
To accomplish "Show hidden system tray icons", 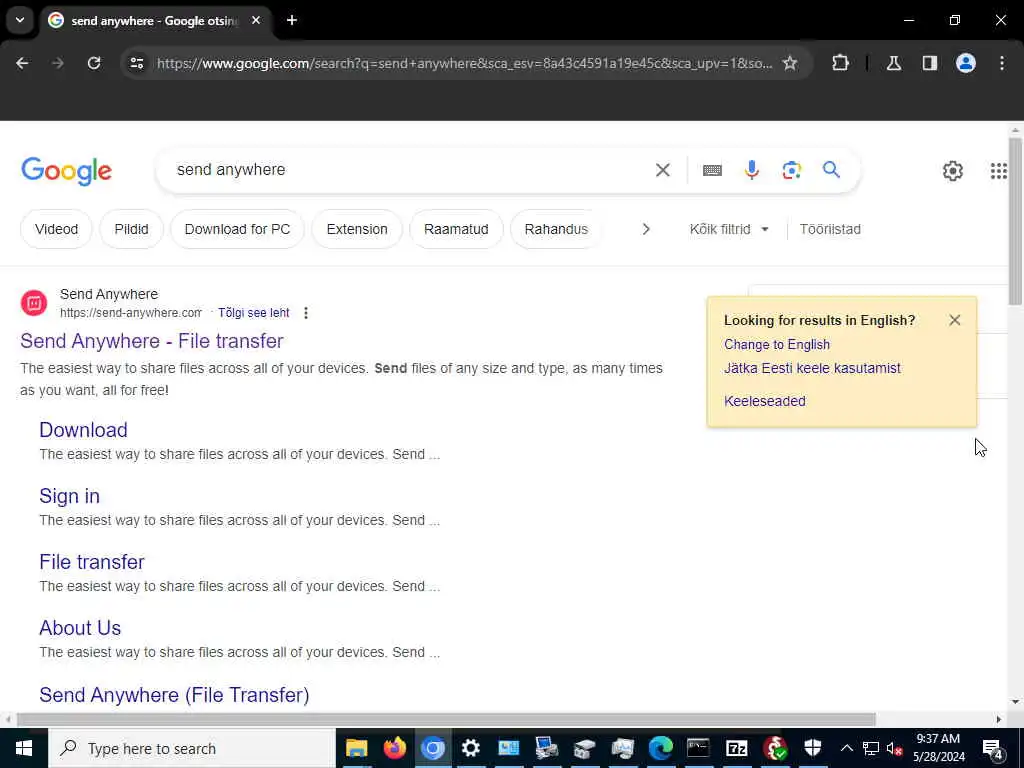I will 846,748.
